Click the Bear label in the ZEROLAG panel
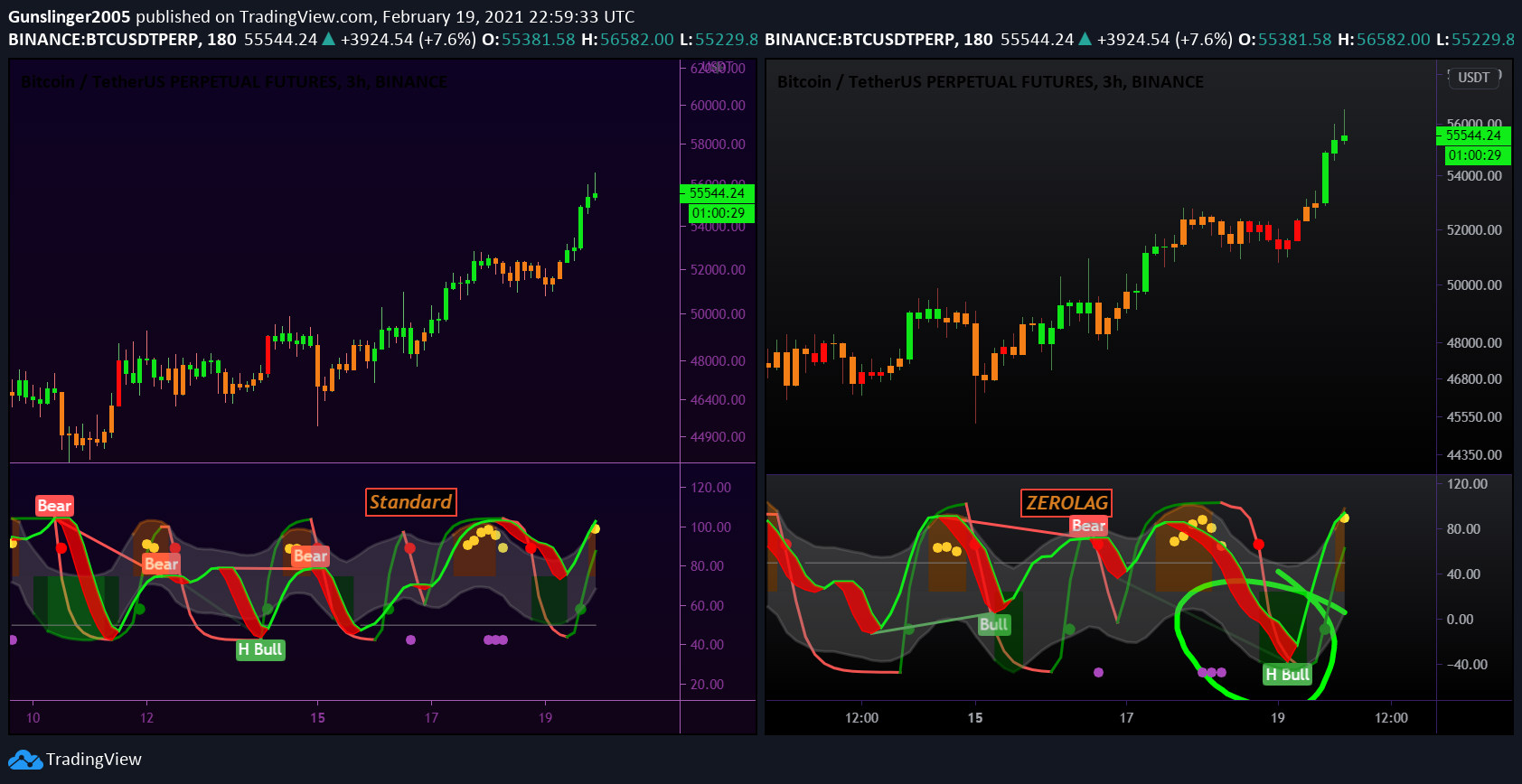 pyautogui.click(x=1088, y=526)
